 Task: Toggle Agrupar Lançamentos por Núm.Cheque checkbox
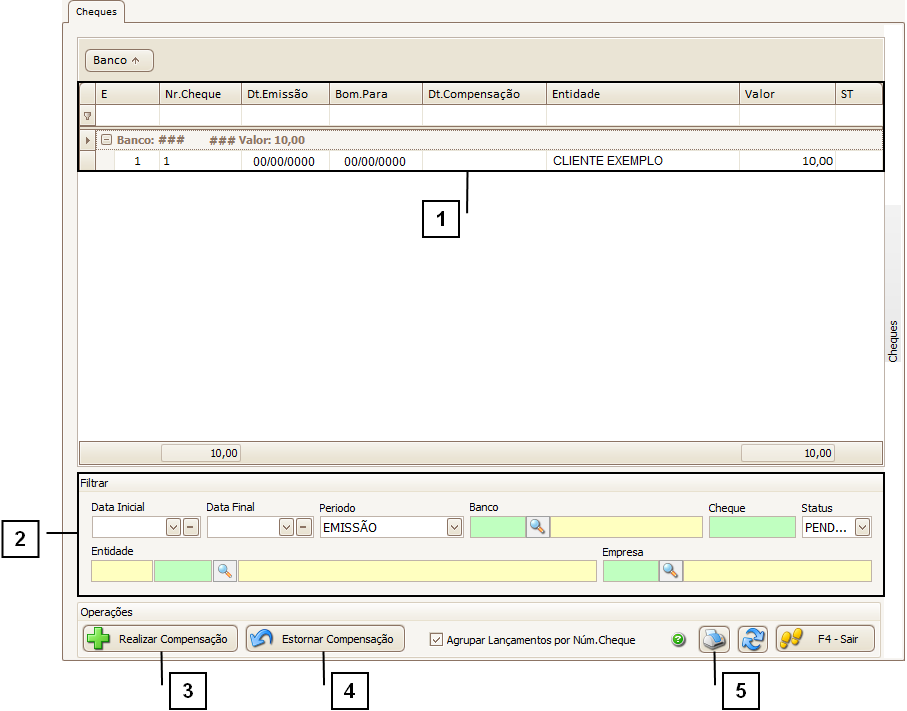pyautogui.click(x=436, y=640)
